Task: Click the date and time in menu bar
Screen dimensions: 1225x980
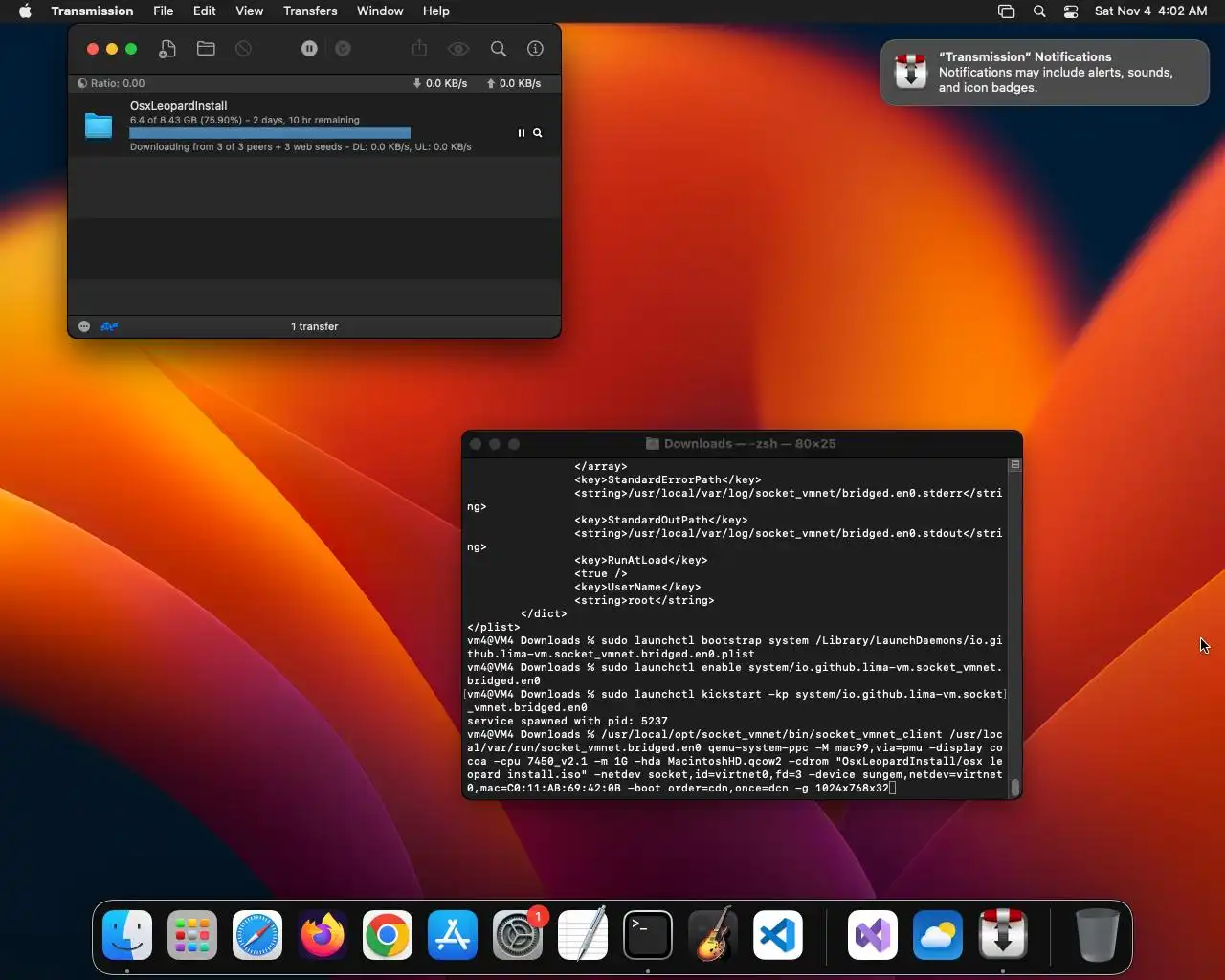Action: coord(1151,11)
